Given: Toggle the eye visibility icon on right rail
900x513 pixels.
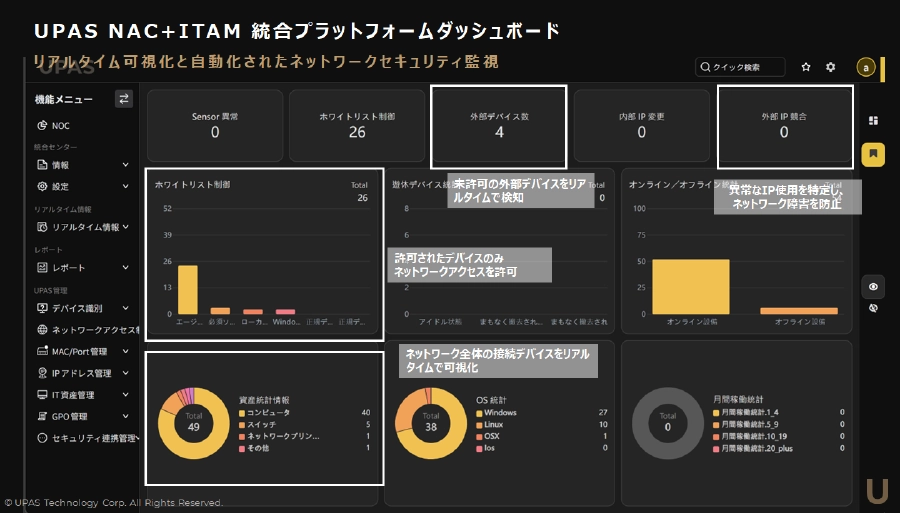Looking at the screenshot, I should (x=873, y=287).
